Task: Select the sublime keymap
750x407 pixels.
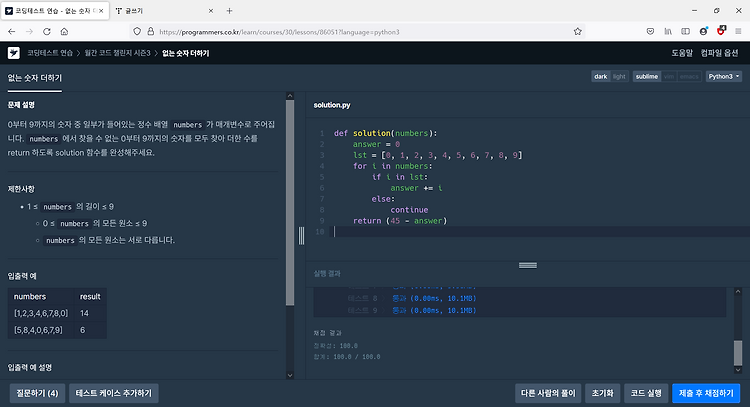Action: [647, 77]
